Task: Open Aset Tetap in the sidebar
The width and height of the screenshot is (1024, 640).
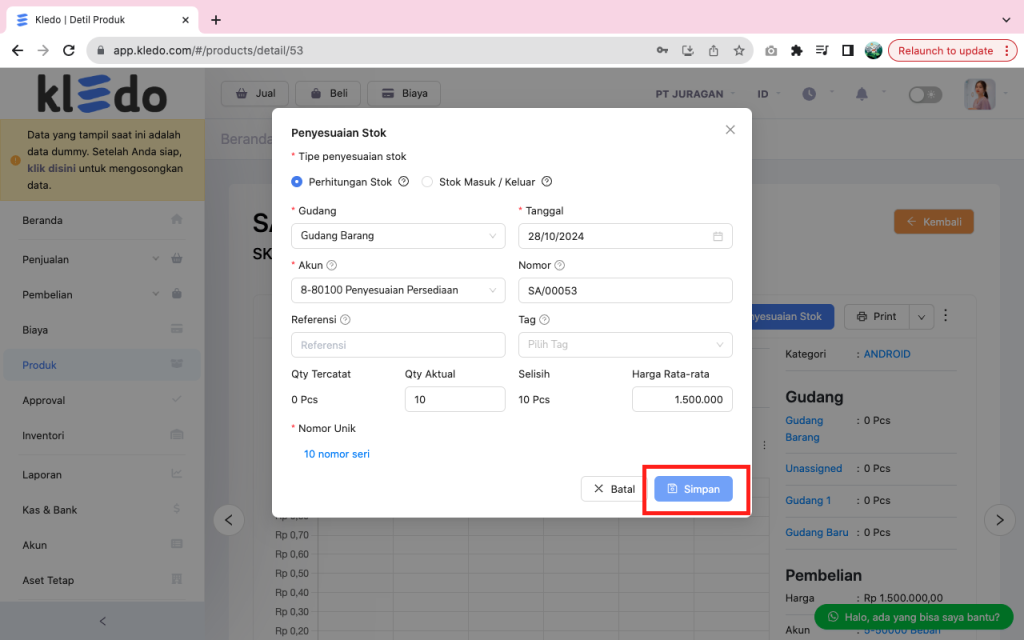Action: point(103,581)
